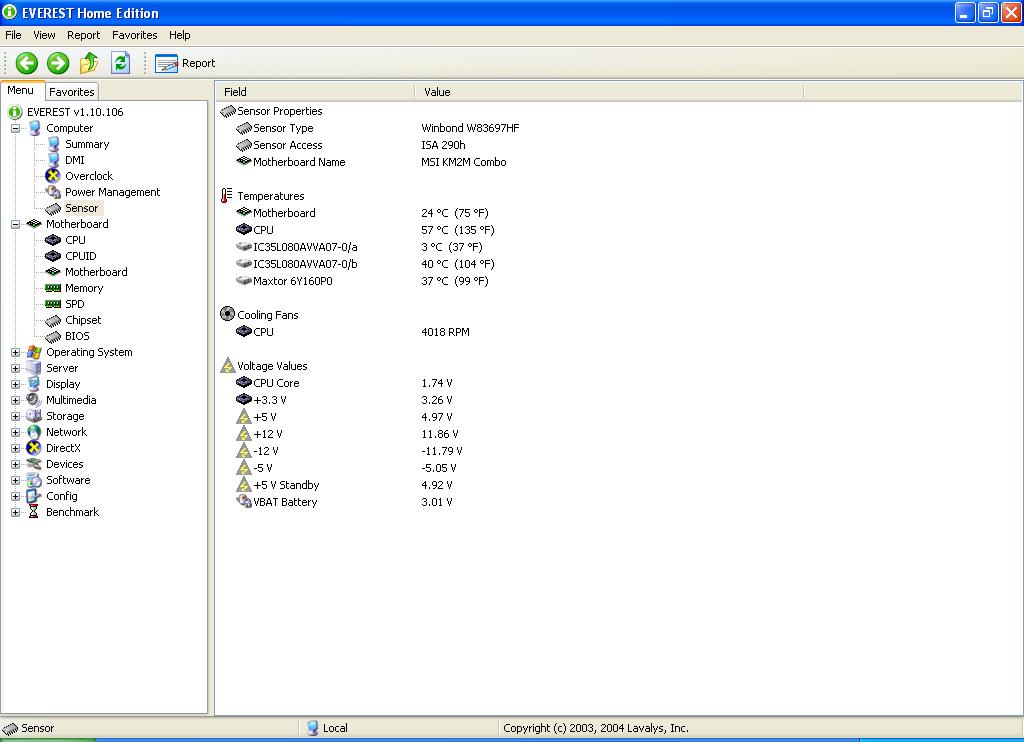Select EVEREST v1.10.106 root item
This screenshot has height=742, width=1024.
(74, 112)
